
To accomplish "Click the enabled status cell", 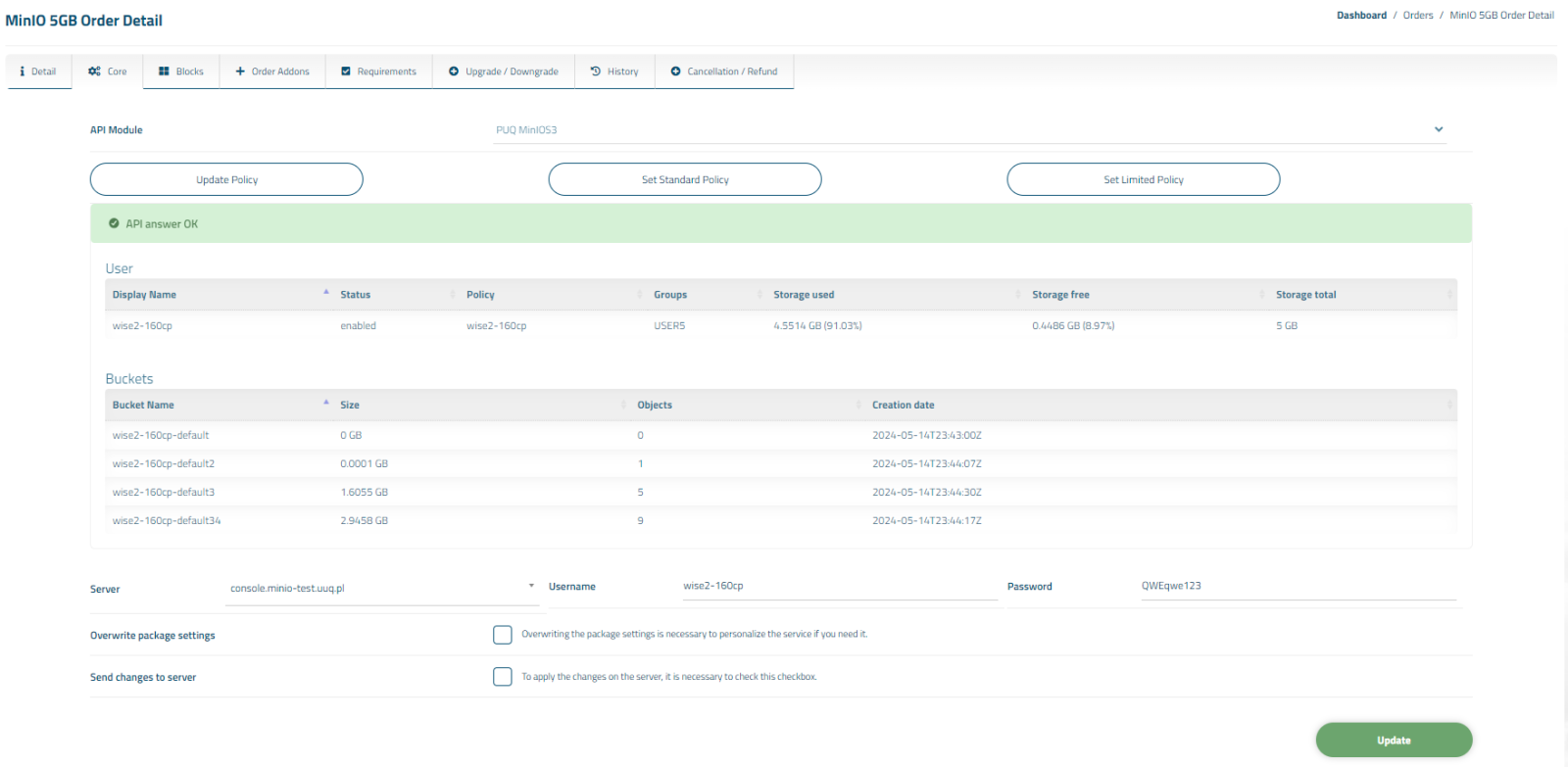I will coord(358,326).
